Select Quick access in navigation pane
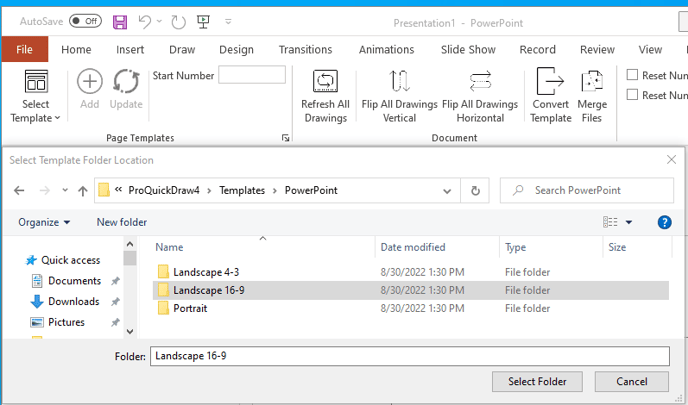This screenshot has width=688, height=405. point(63,260)
